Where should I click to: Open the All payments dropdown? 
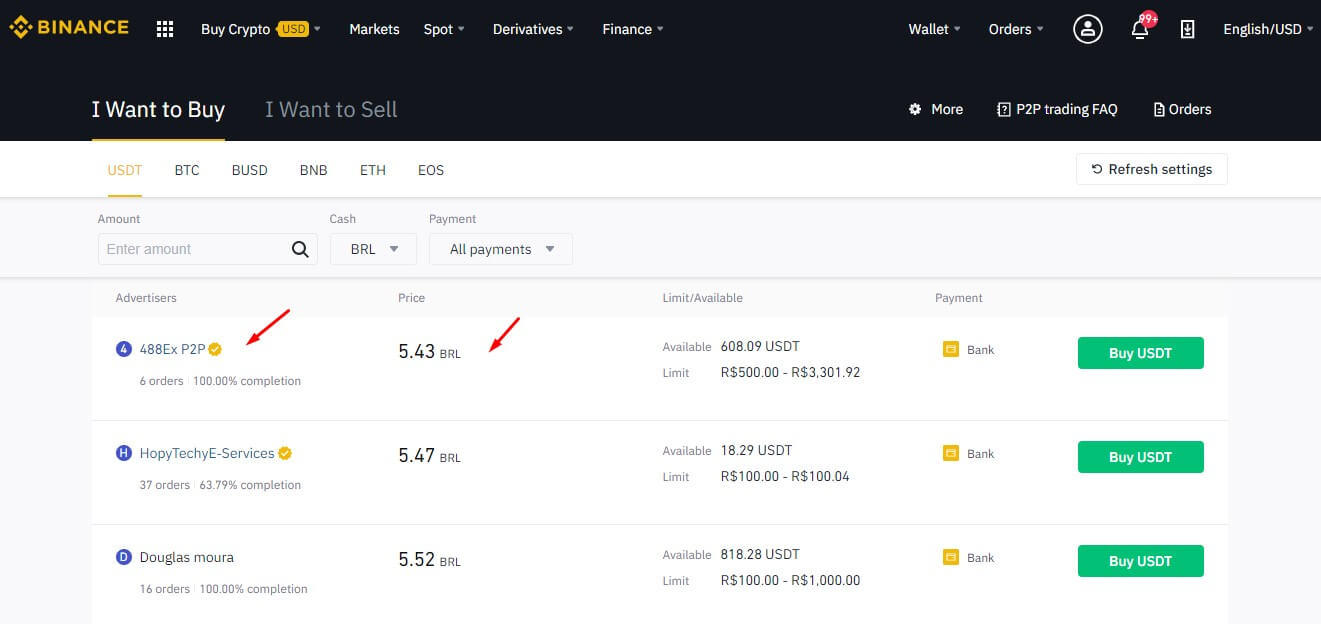tap(501, 249)
